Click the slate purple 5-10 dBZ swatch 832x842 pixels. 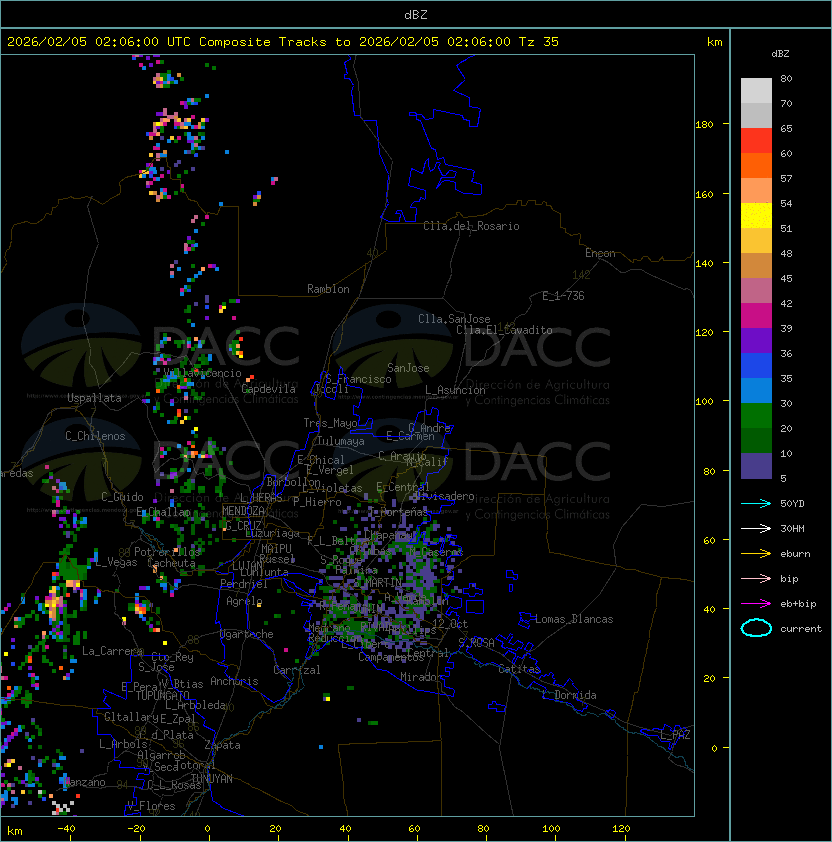pyautogui.click(x=756, y=466)
